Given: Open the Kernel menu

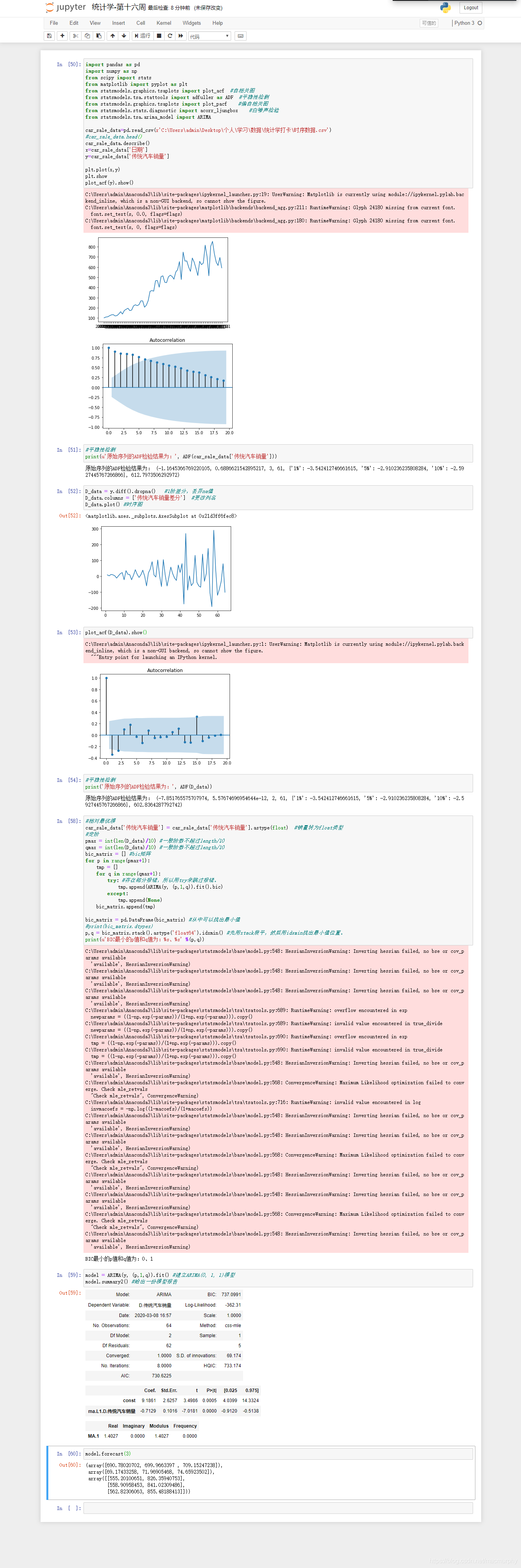Looking at the screenshot, I should point(164,23).
